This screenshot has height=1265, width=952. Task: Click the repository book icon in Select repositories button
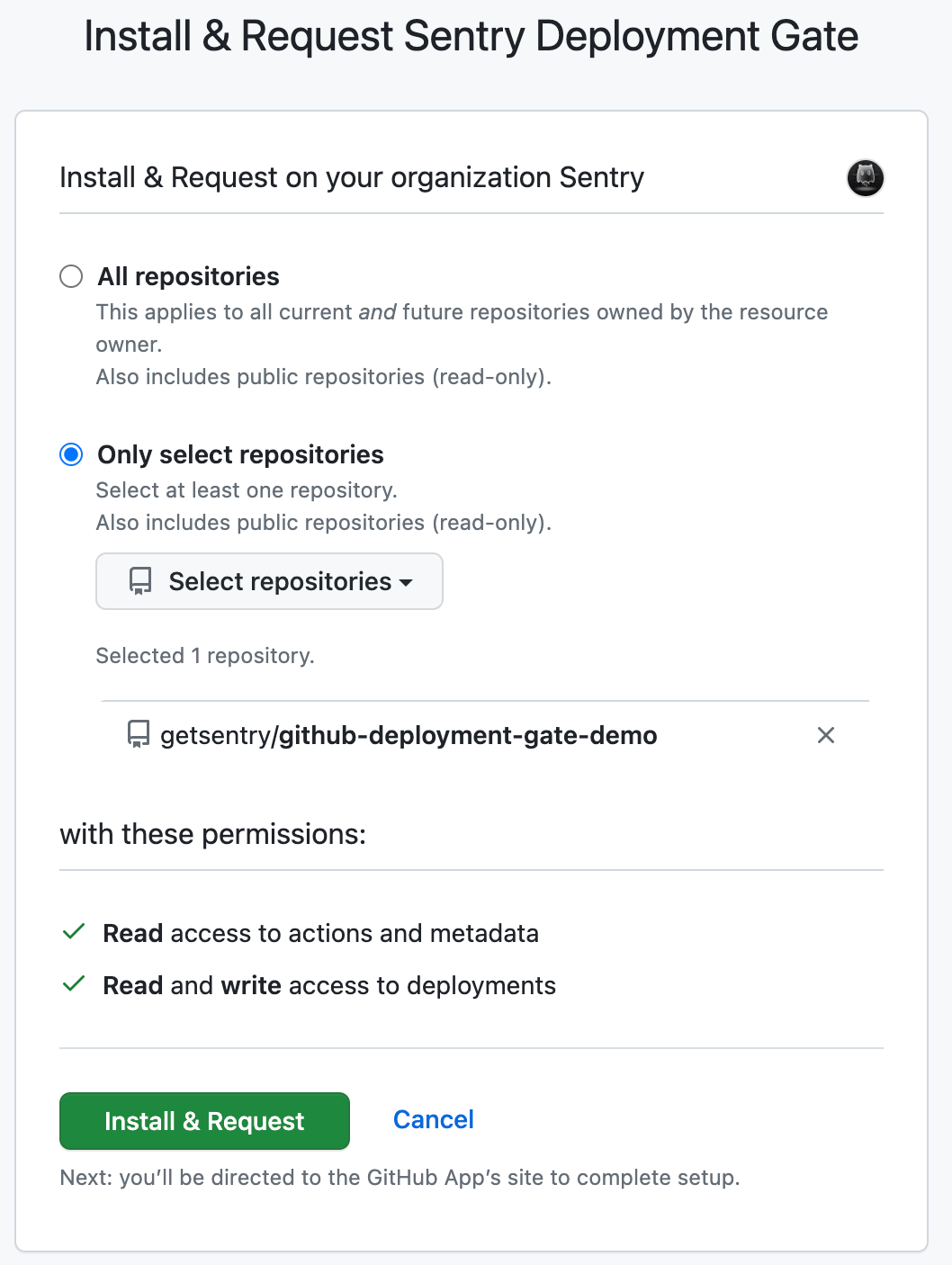[x=139, y=581]
